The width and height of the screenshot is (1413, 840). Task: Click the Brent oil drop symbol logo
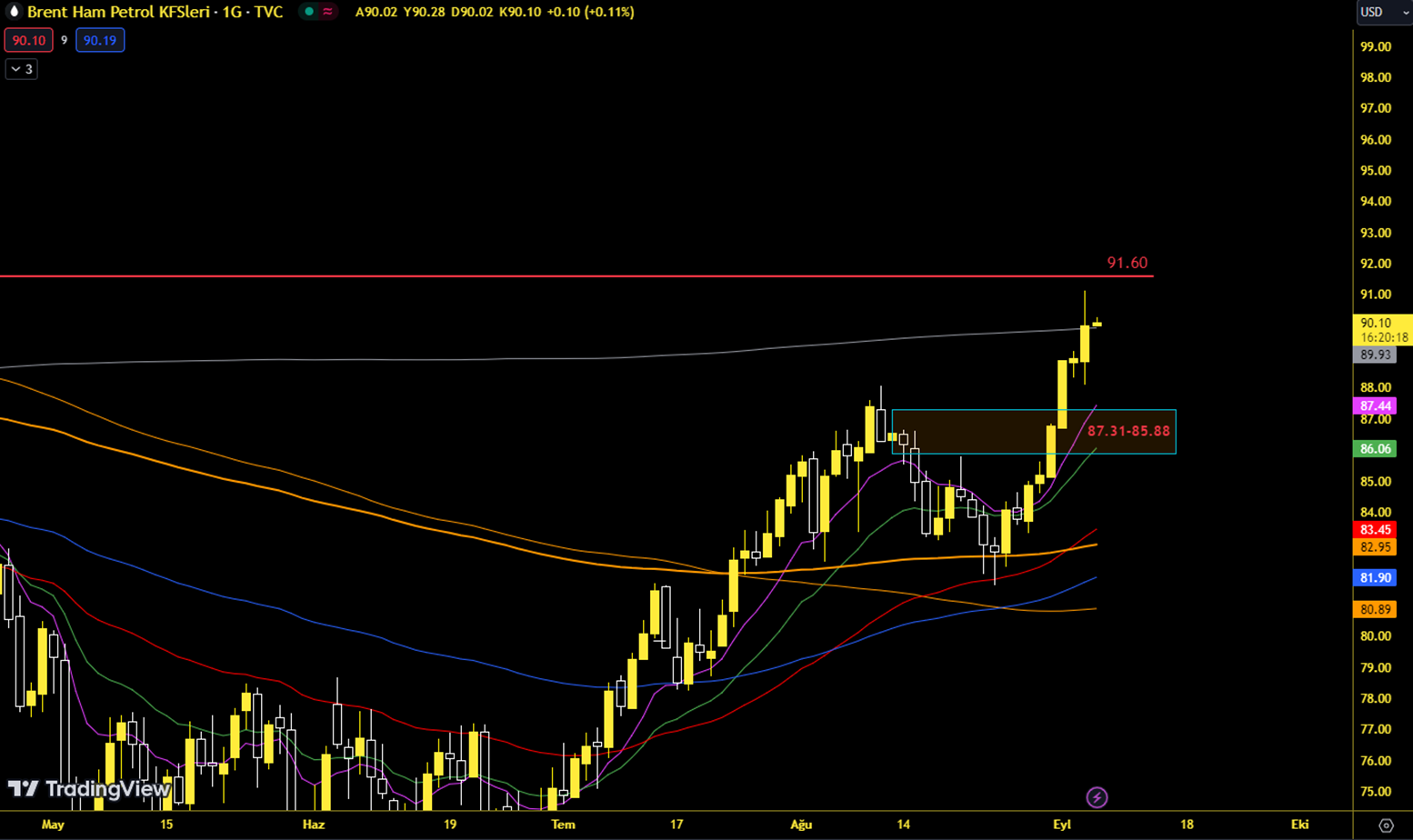pyautogui.click(x=14, y=12)
